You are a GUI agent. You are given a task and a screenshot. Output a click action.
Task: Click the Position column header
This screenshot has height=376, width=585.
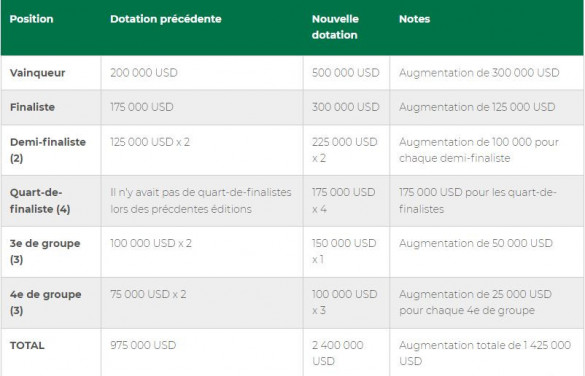(31, 19)
